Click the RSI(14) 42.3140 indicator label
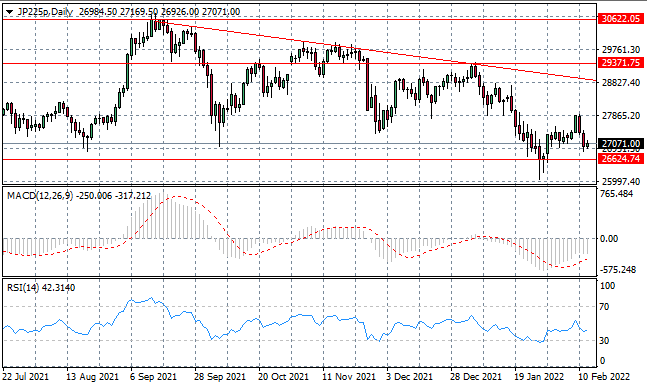The width and height of the screenshot is (647, 387). pos(41,288)
